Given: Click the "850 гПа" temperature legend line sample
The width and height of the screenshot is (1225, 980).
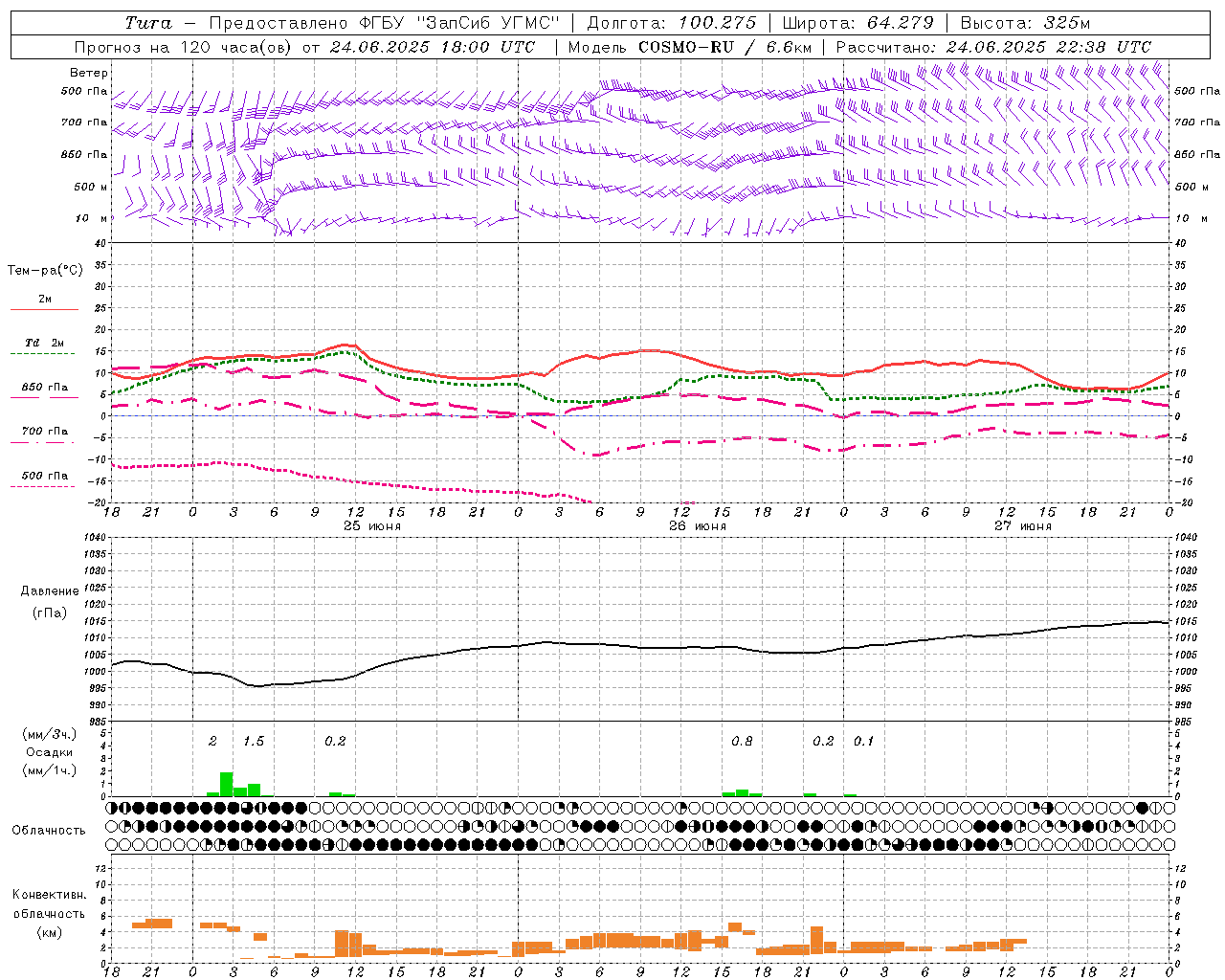Looking at the screenshot, I should (44, 397).
